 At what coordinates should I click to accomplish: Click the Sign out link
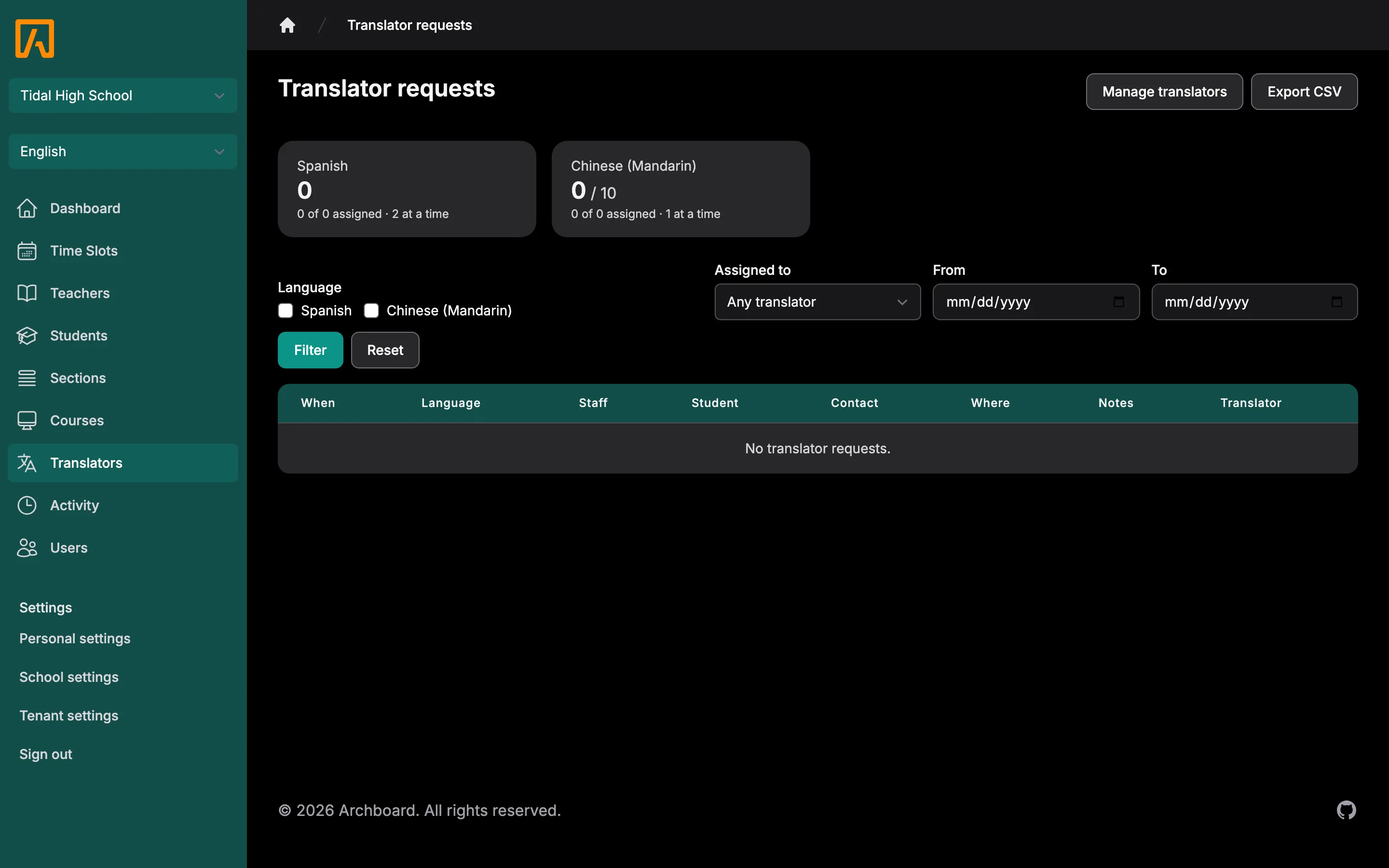point(46,754)
